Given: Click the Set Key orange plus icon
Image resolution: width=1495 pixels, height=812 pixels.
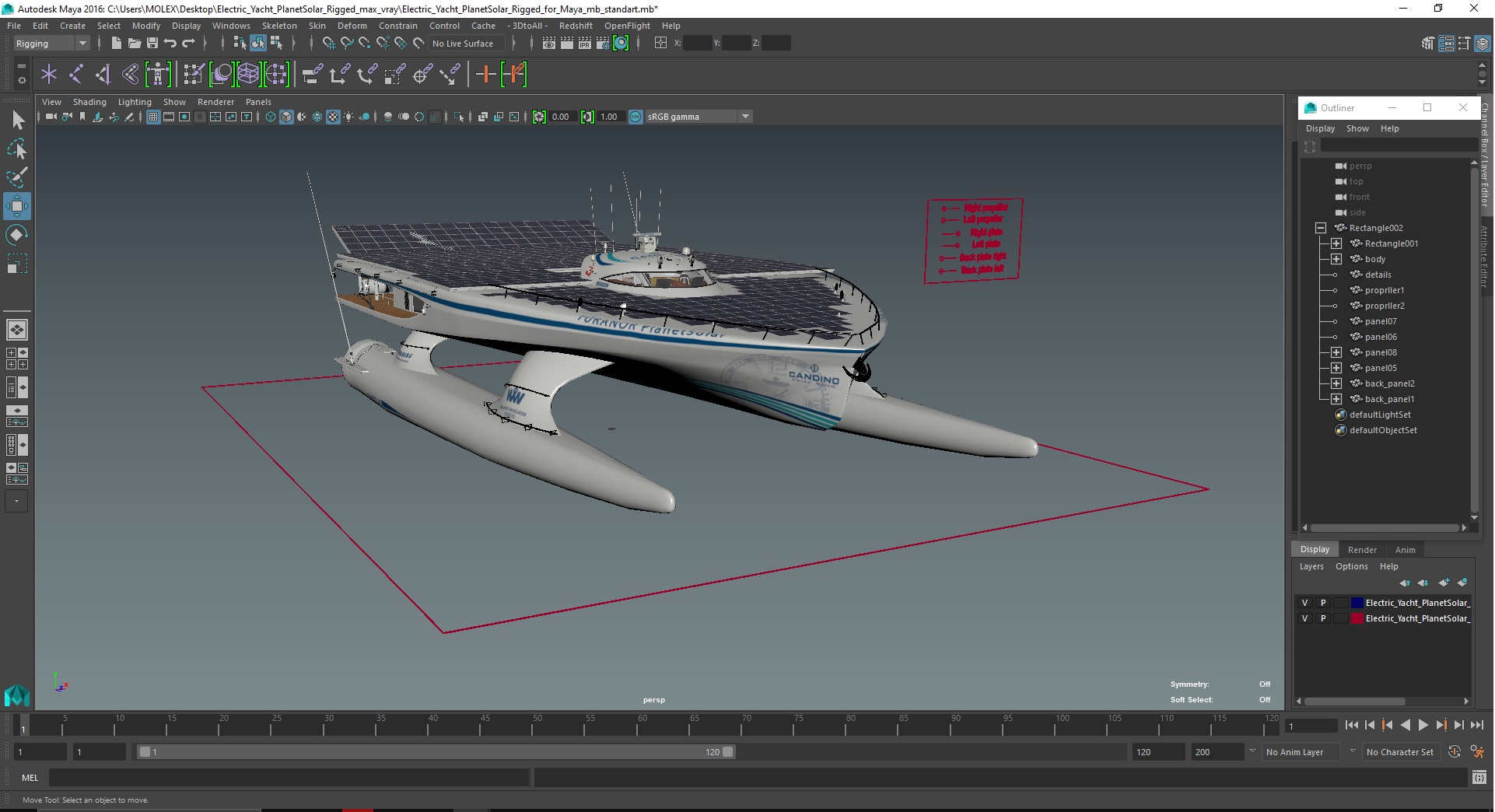Looking at the screenshot, I should point(485,75).
